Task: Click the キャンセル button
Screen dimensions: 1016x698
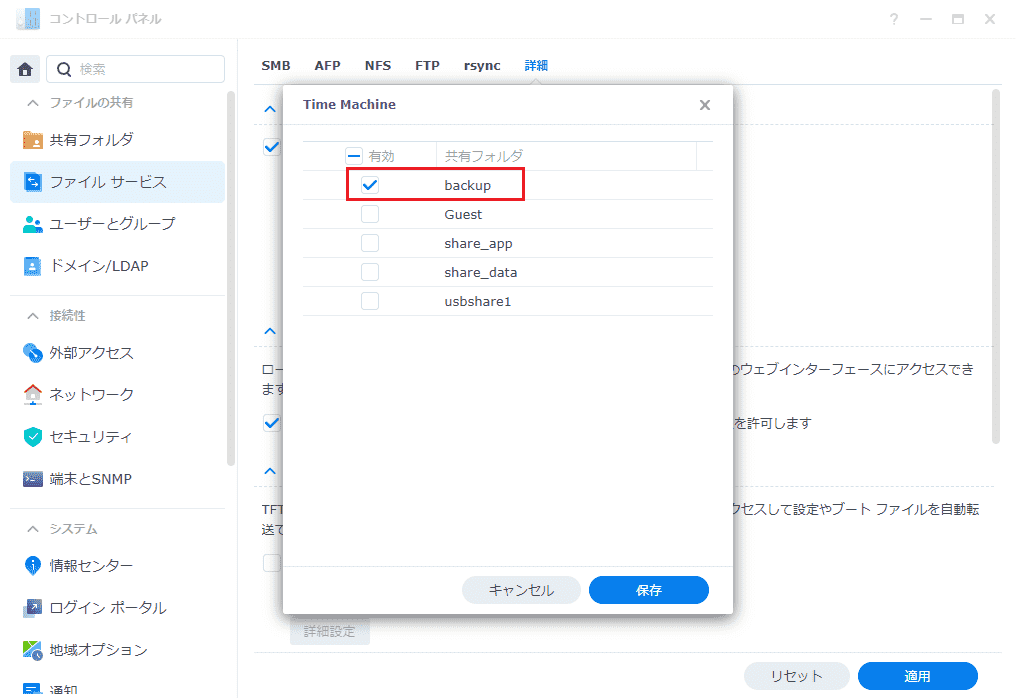Action: tap(521, 590)
